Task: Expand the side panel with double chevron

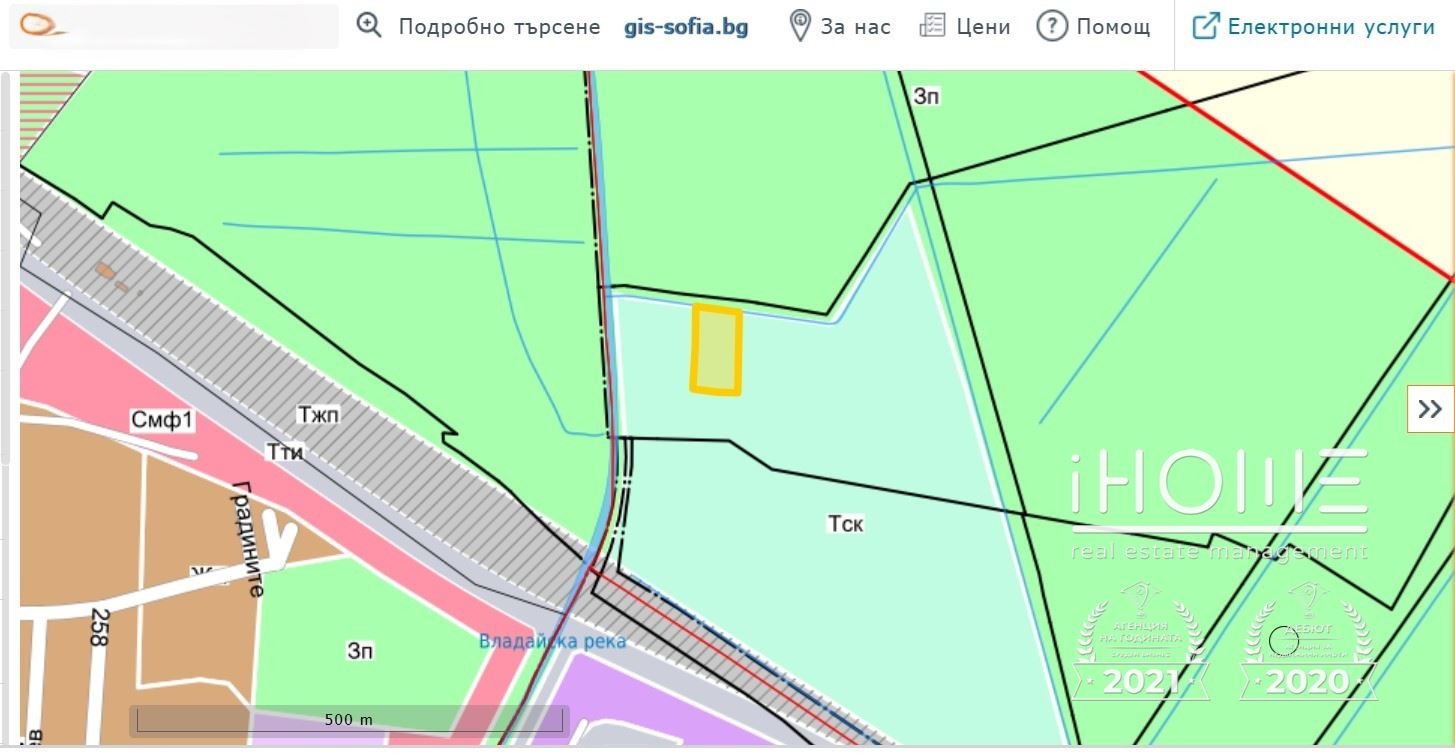Action: point(1430,409)
